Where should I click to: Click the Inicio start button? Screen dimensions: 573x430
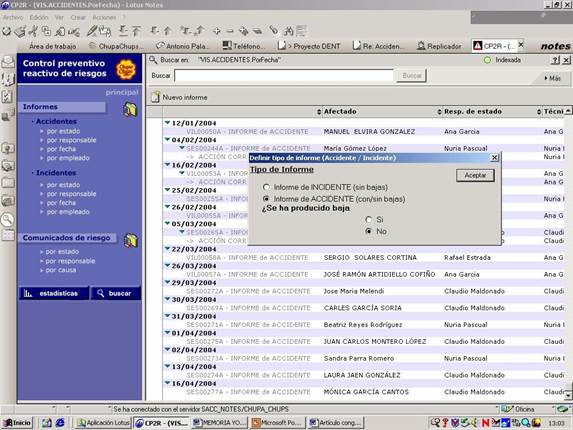tap(17, 423)
